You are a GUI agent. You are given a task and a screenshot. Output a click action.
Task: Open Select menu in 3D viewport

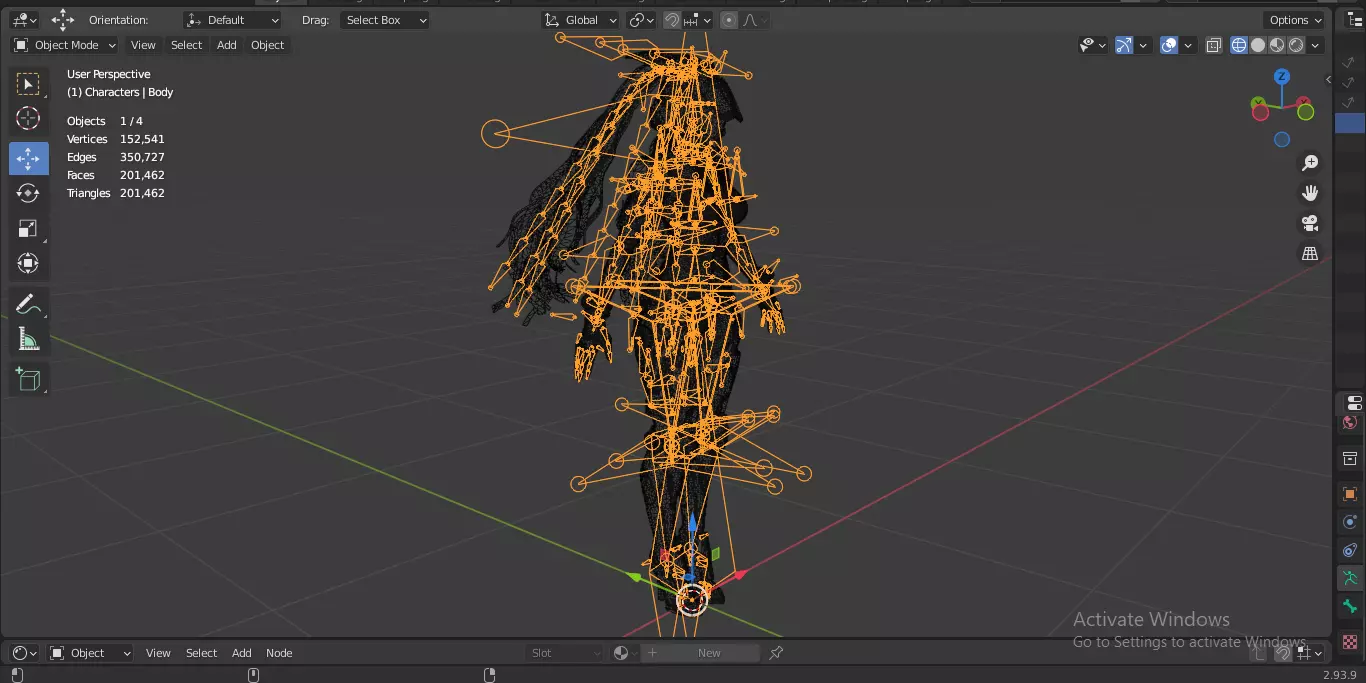tap(186, 45)
